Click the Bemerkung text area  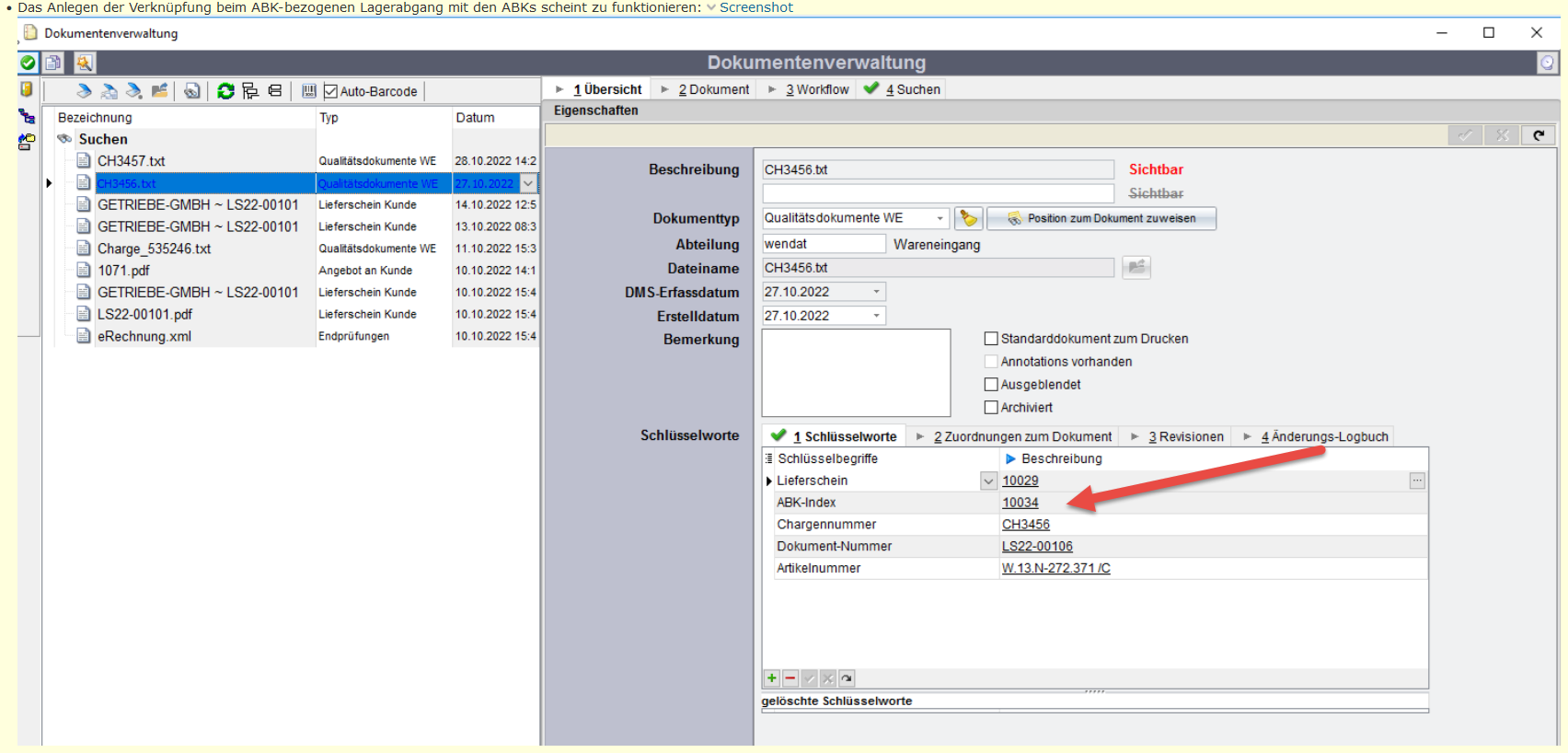click(856, 373)
